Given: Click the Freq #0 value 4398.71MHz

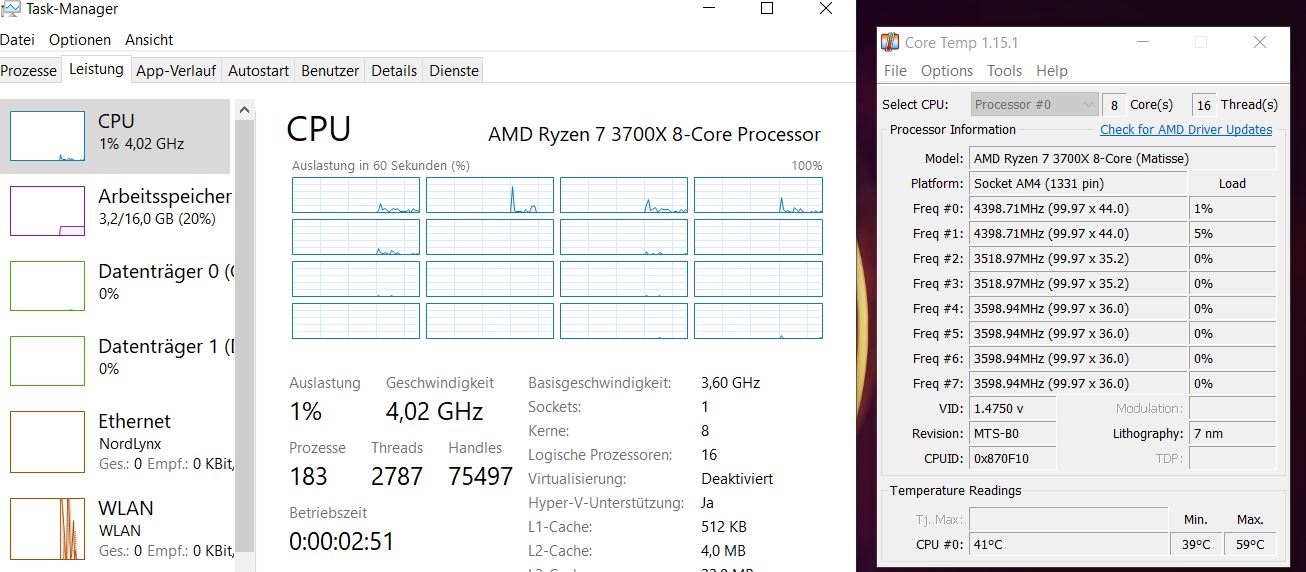Looking at the screenshot, I should (x=1078, y=208).
